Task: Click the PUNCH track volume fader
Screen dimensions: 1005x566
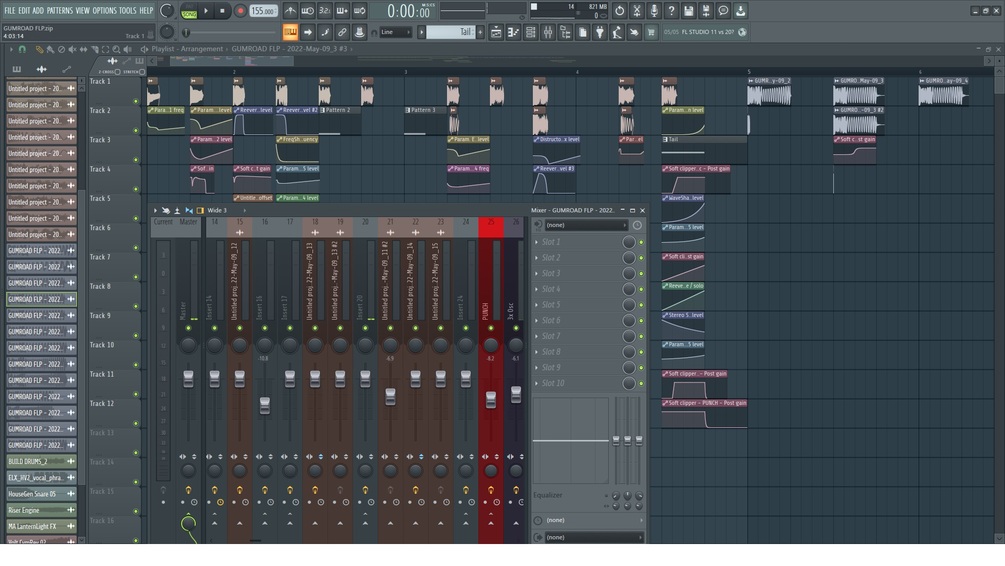Action: [491, 400]
